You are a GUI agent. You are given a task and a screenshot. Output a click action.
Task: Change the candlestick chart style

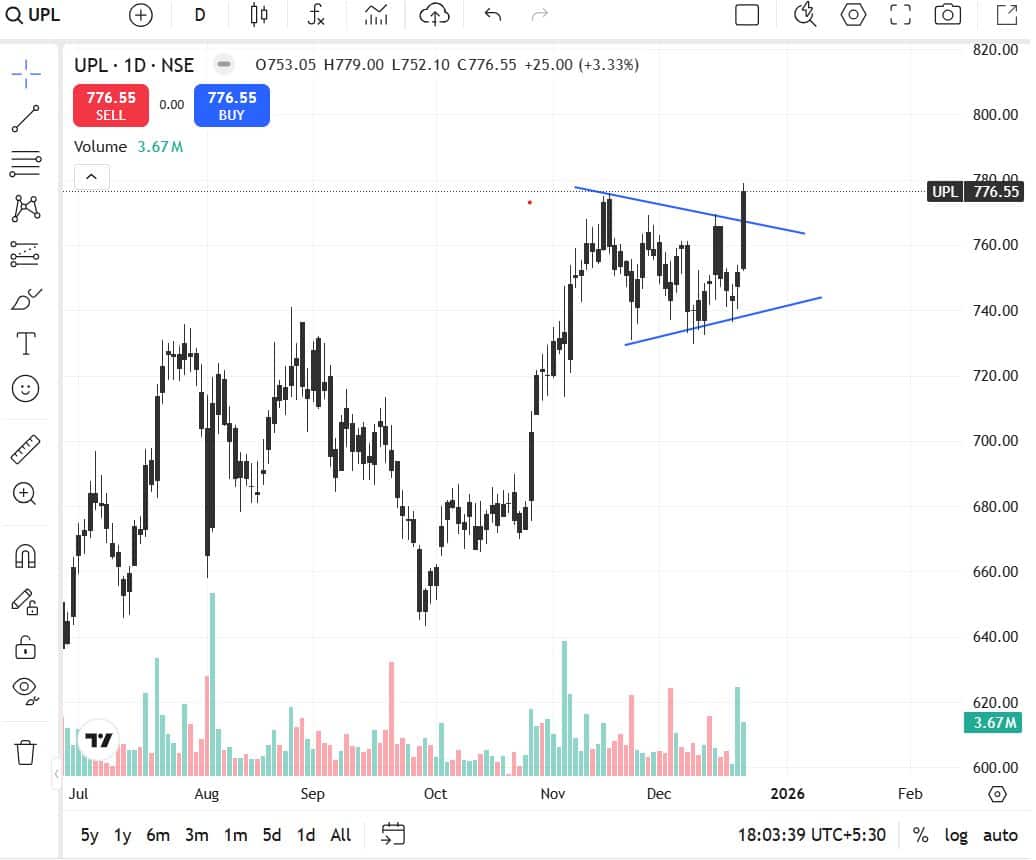259,15
